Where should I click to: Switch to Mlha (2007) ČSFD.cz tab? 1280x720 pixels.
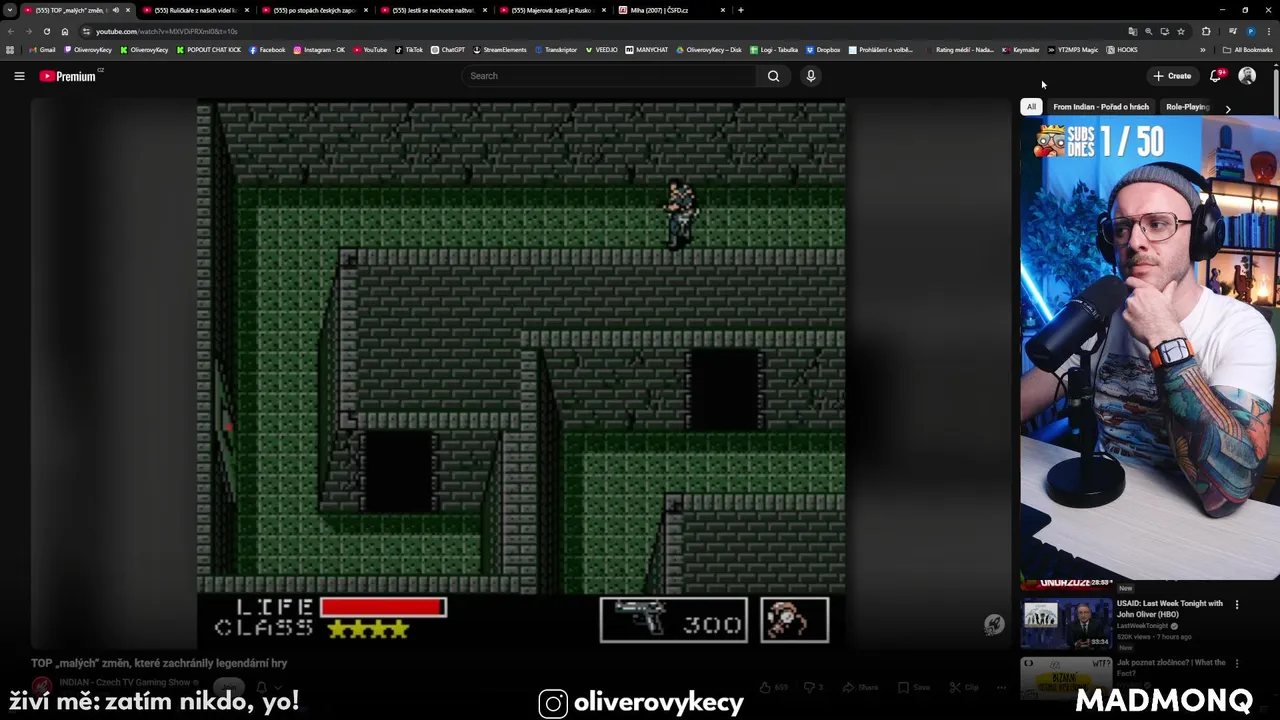(x=671, y=10)
